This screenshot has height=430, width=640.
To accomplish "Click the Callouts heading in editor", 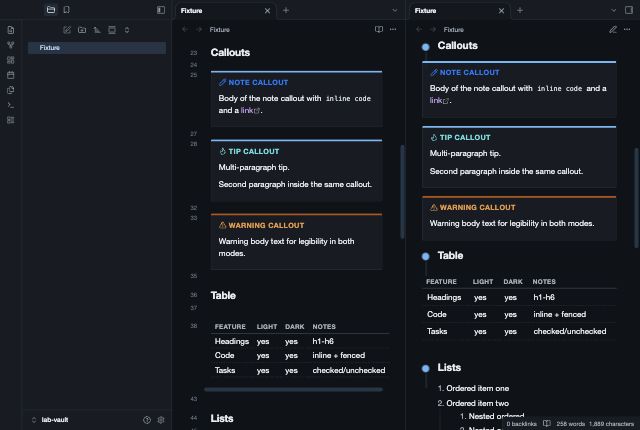I will (230, 53).
